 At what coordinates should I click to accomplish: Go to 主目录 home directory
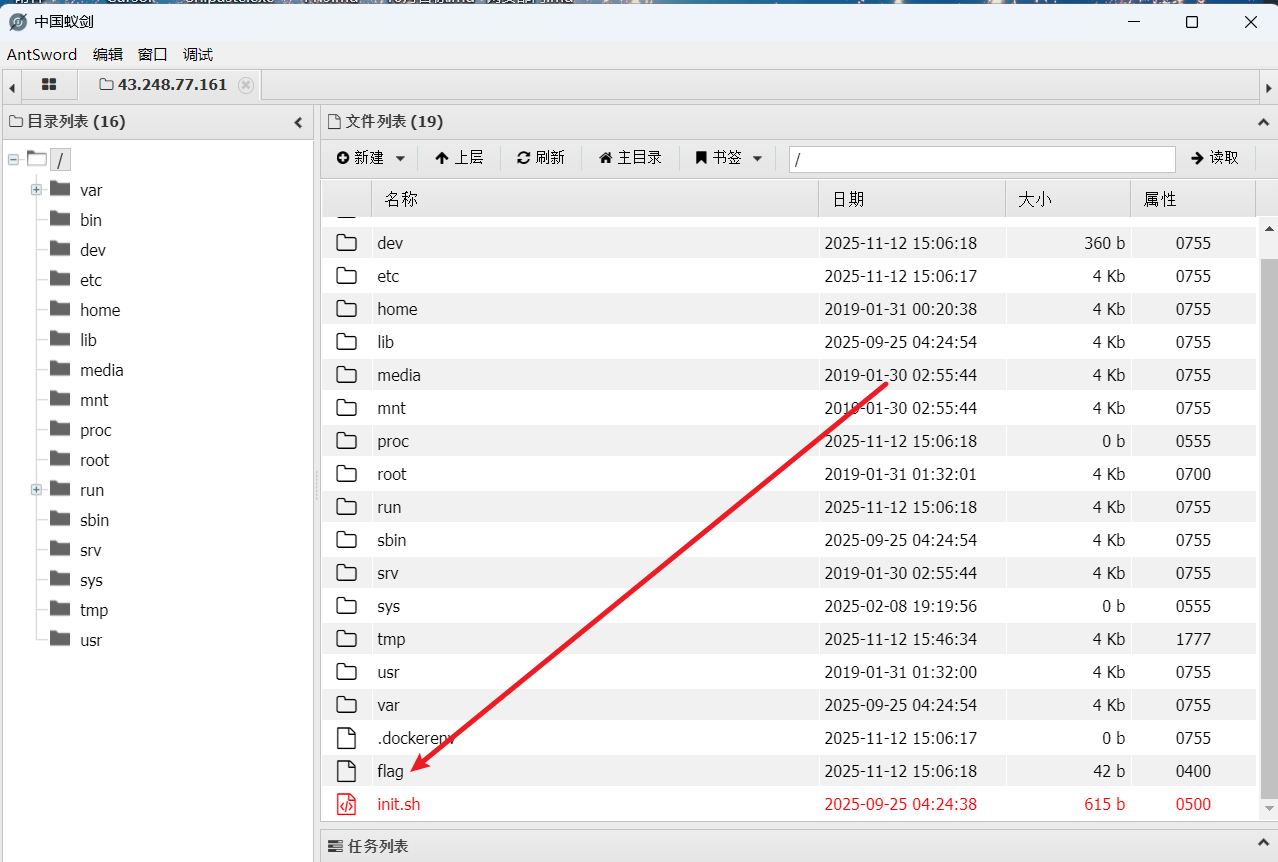pyautogui.click(x=630, y=158)
